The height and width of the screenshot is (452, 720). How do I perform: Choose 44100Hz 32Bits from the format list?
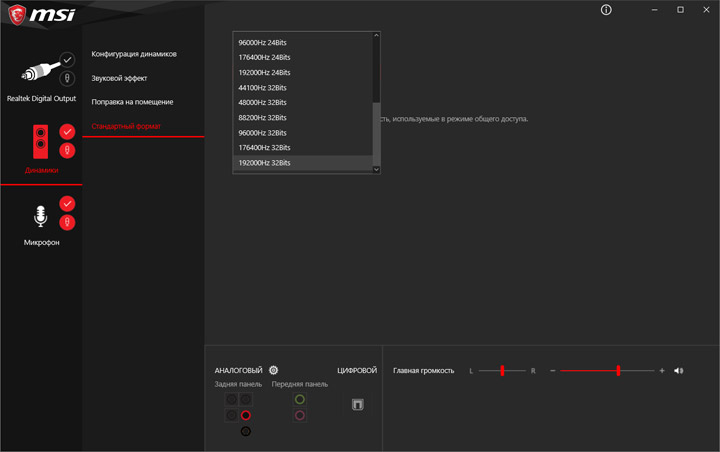(x=303, y=88)
